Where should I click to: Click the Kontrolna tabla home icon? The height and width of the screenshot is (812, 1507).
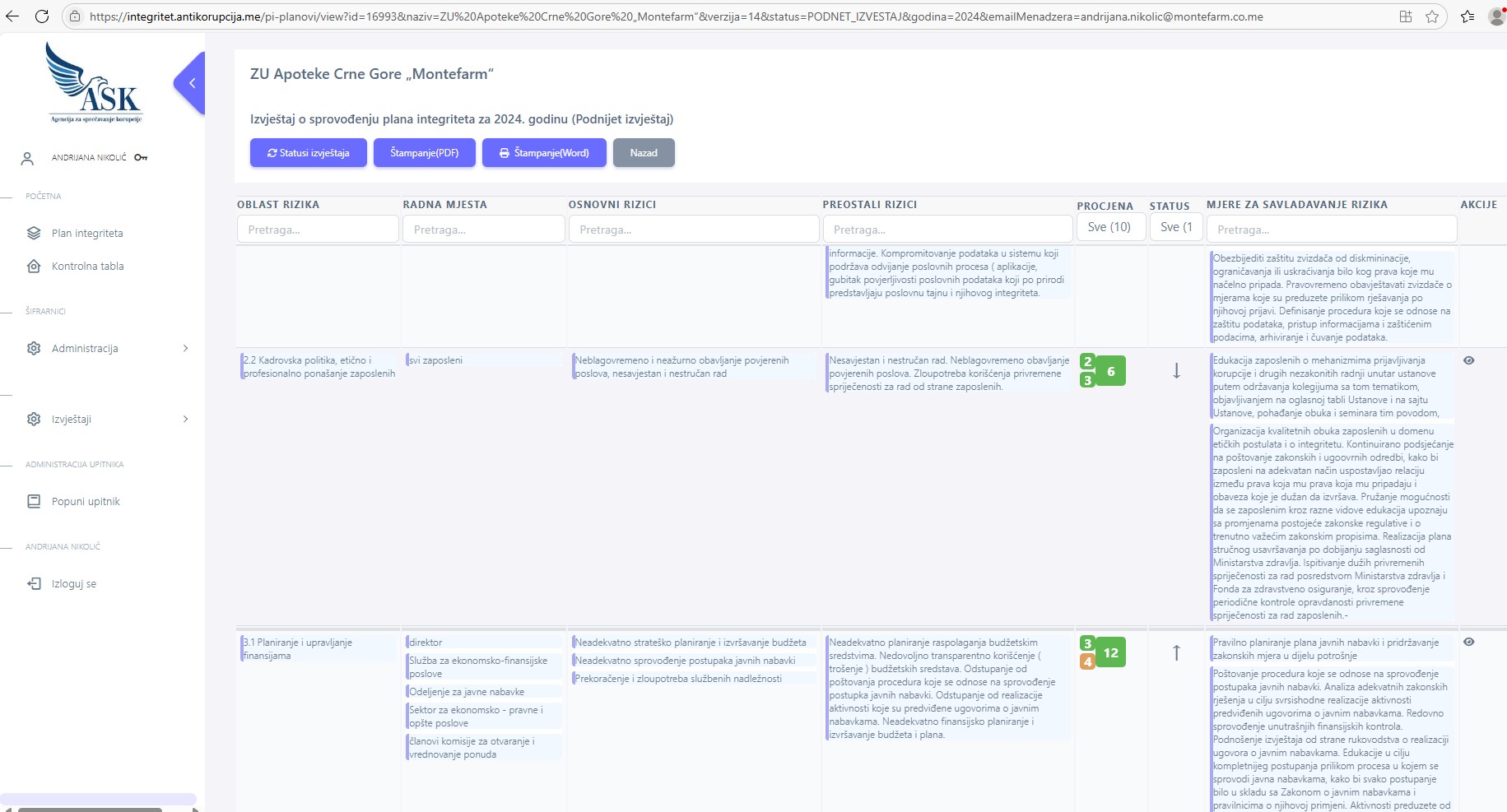(x=34, y=266)
